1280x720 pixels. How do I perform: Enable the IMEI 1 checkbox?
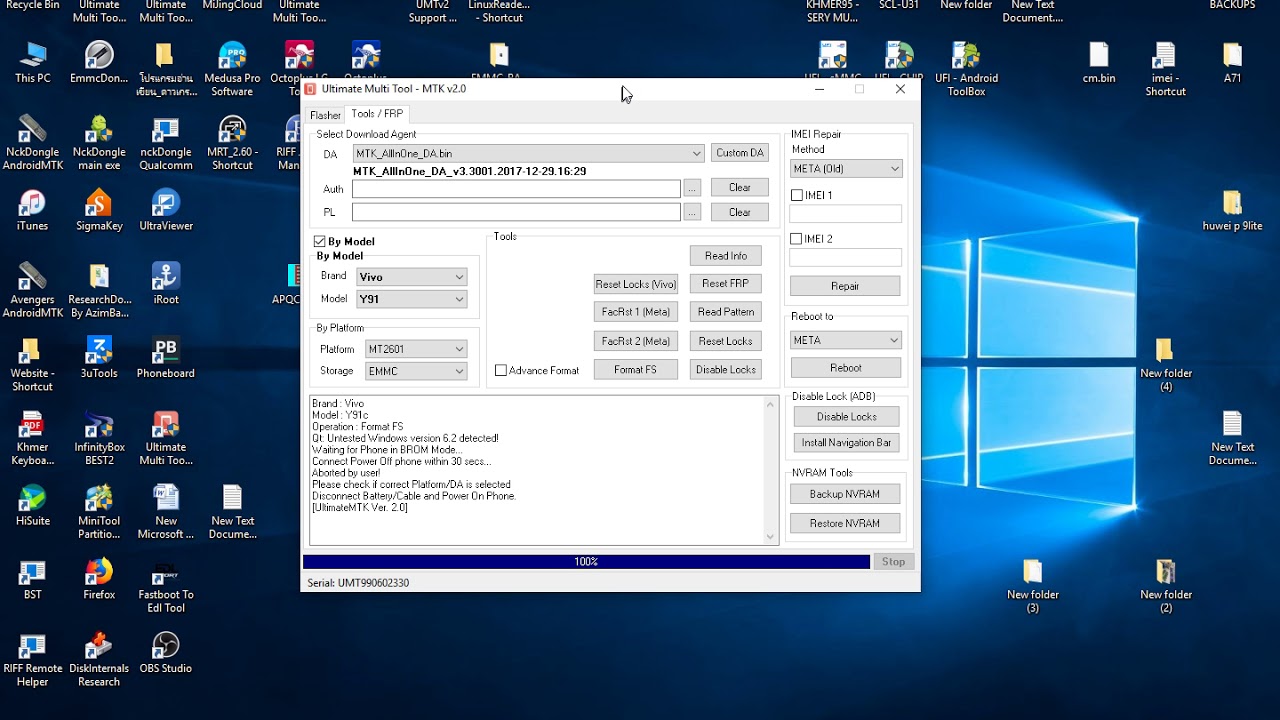pyautogui.click(x=797, y=195)
